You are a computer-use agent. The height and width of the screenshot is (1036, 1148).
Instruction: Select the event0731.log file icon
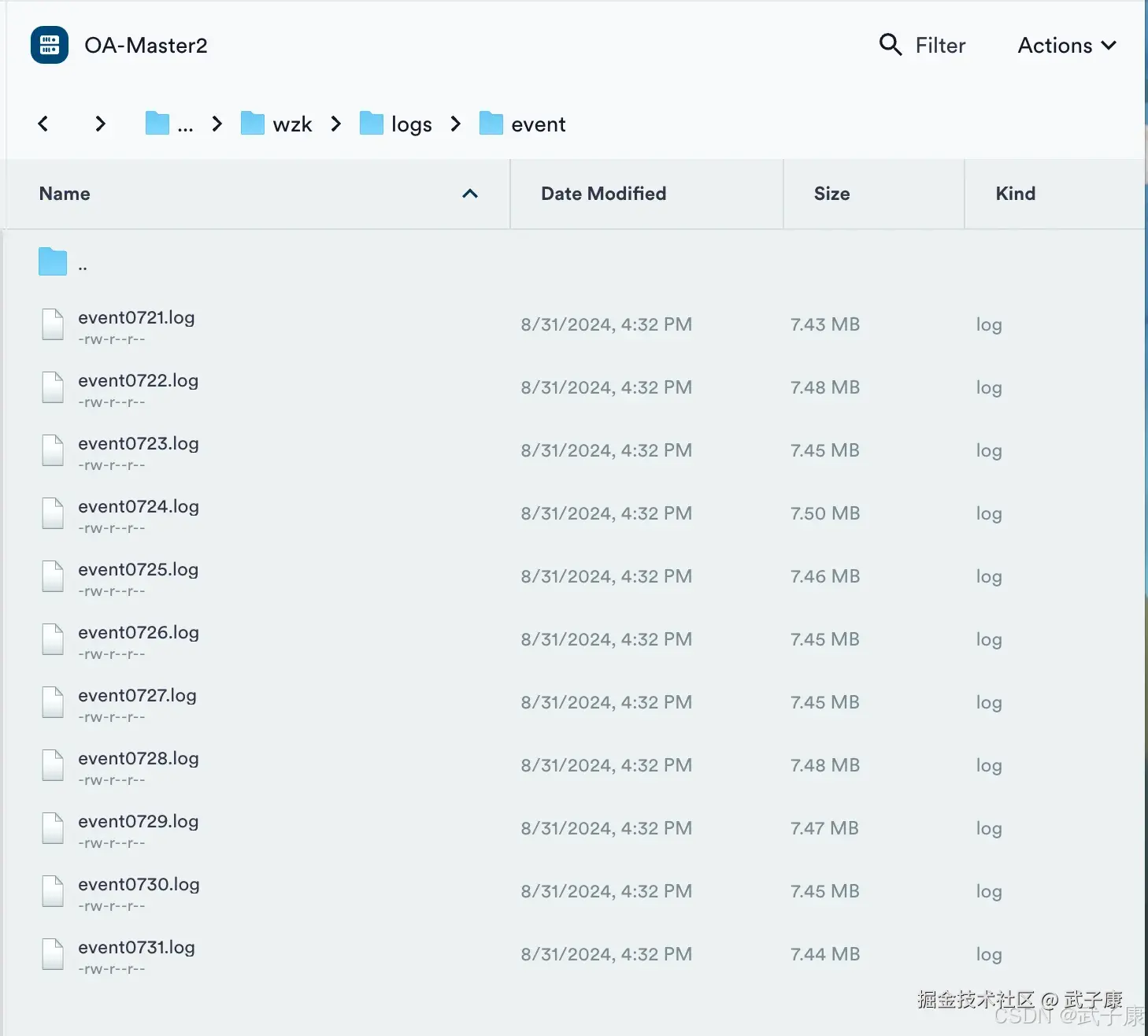53,954
